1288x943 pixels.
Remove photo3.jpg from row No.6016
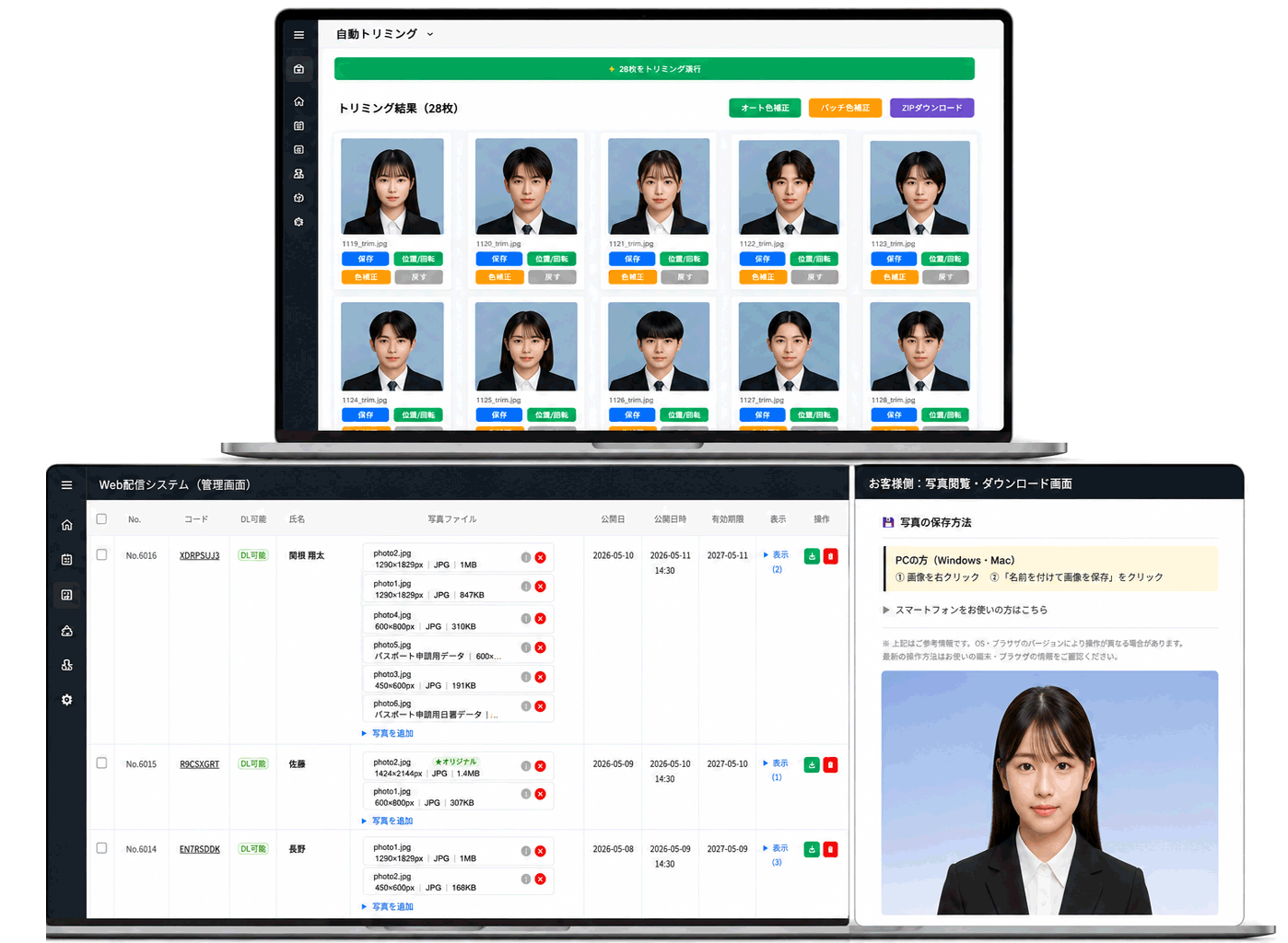(541, 677)
